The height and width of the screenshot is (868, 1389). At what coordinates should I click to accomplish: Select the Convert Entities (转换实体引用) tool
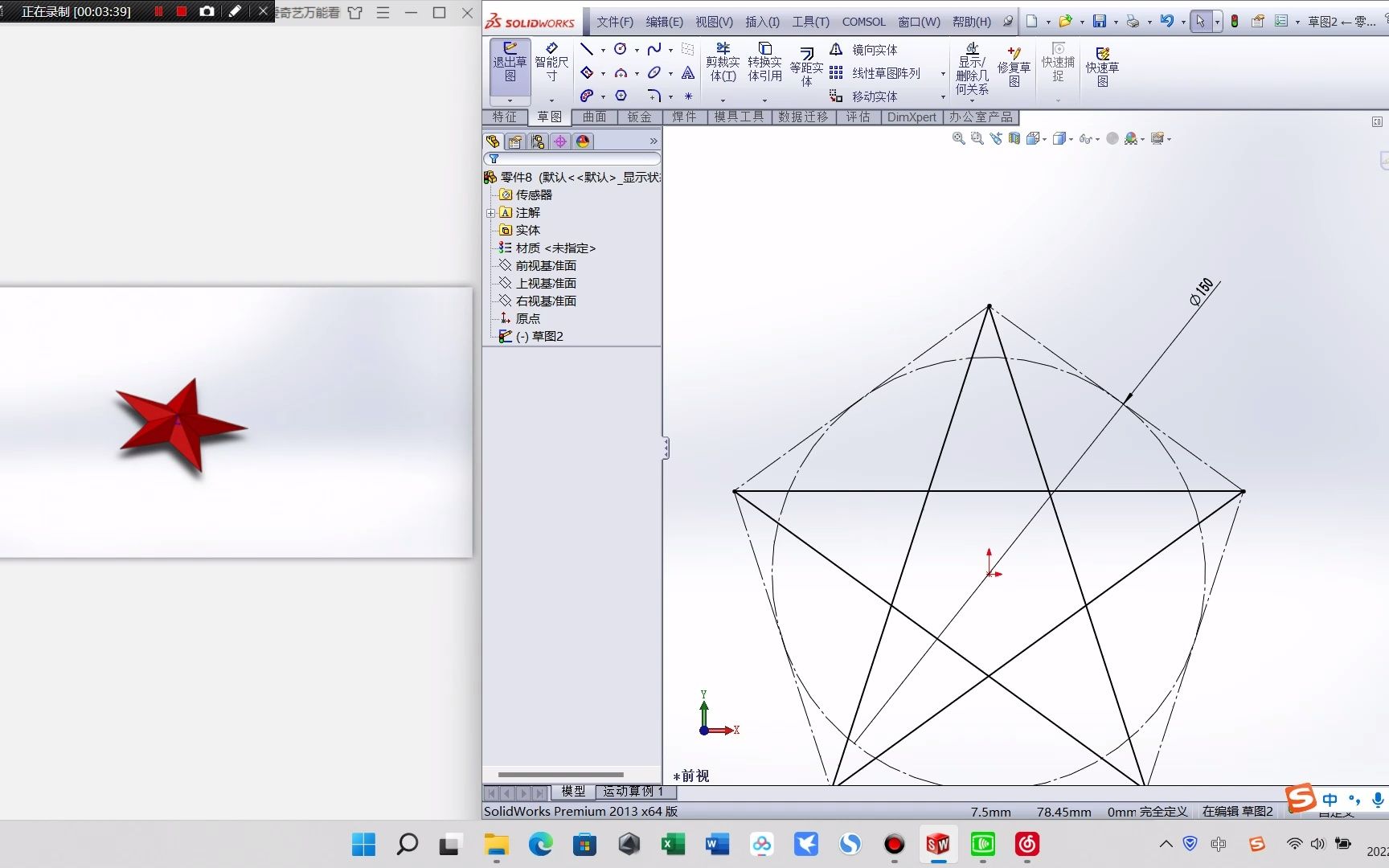coord(764,64)
